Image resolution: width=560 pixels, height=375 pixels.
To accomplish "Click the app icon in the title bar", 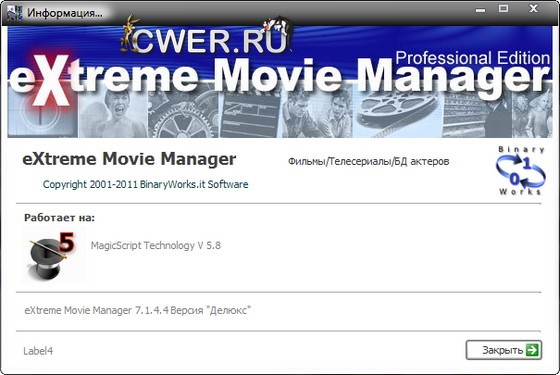I will point(14,12).
